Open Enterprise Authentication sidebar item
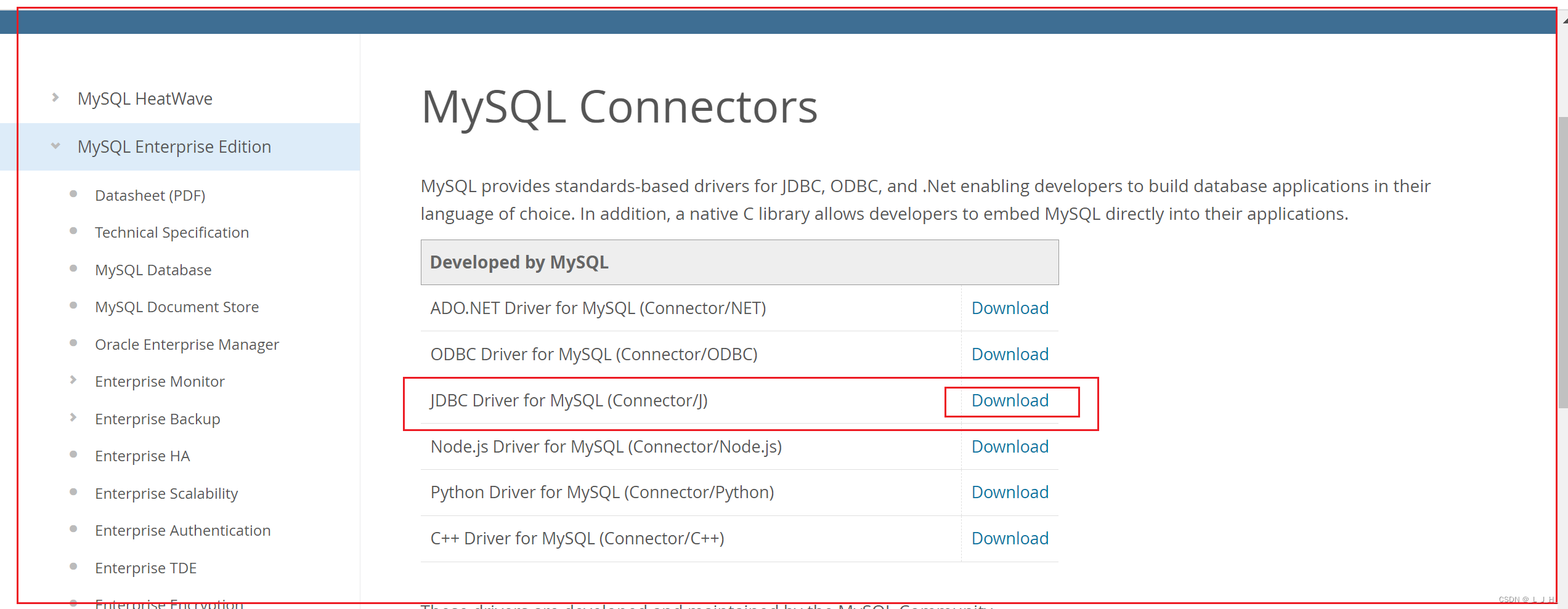The image size is (1568, 609). (183, 530)
